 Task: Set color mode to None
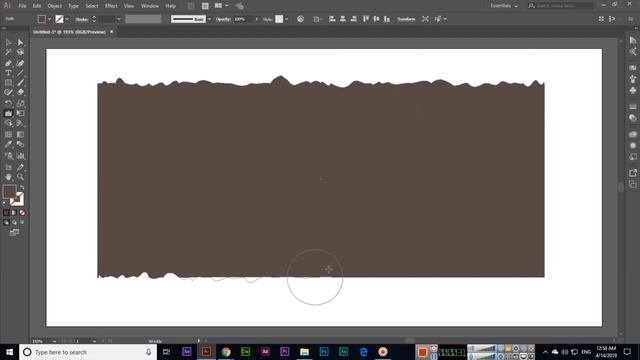22,213
